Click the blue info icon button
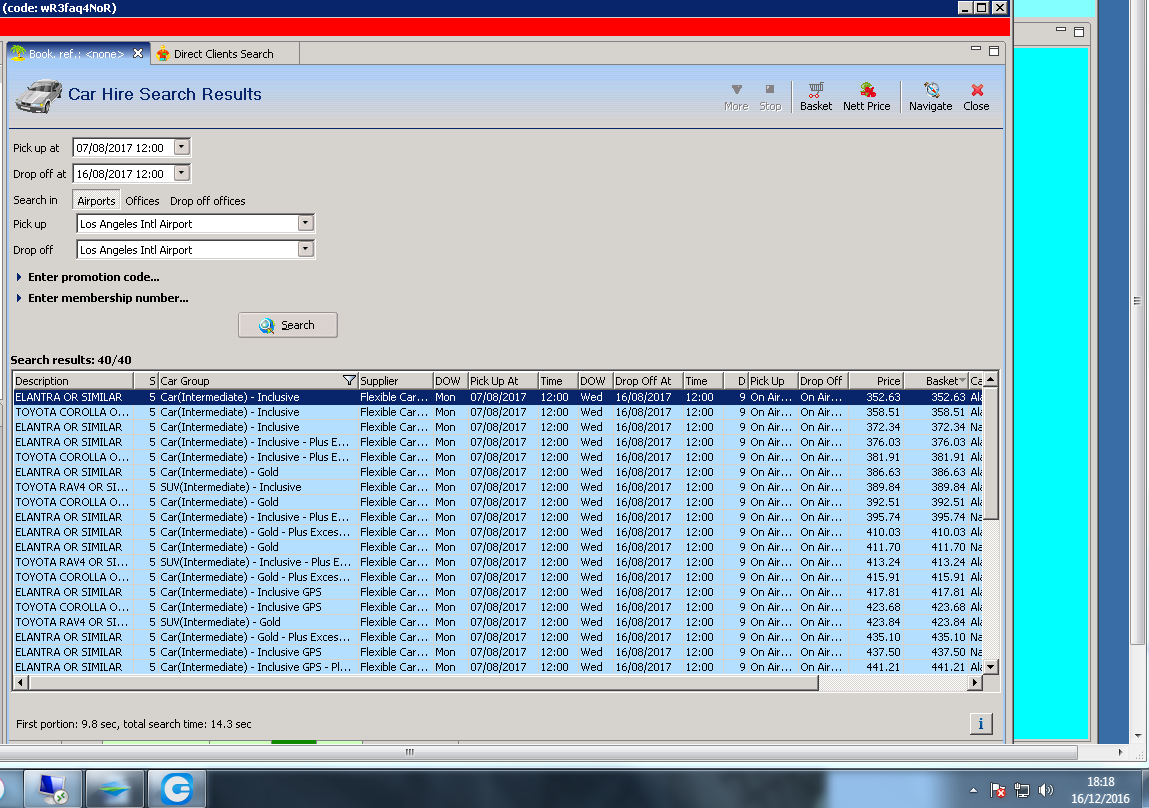 (x=980, y=723)
